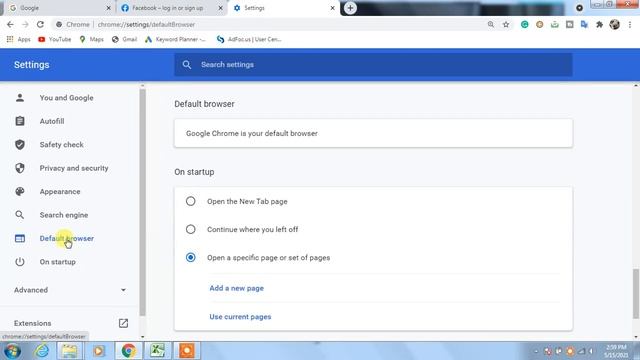This screenshot has width=640, height=360.
Task: Select Open a specific page or set of pages
Action: [x=191, y=258]
